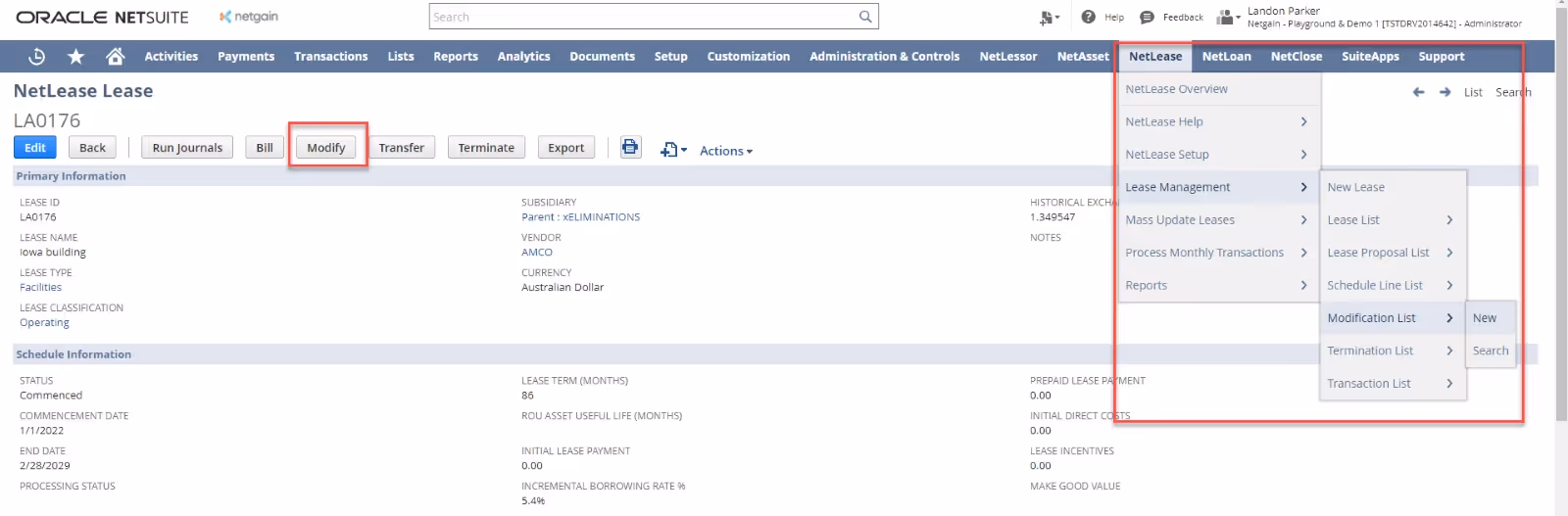The height and width of the screenshot is (516, 1568).
Task: Open the NetClose menu
Action: click(1297, 57)
